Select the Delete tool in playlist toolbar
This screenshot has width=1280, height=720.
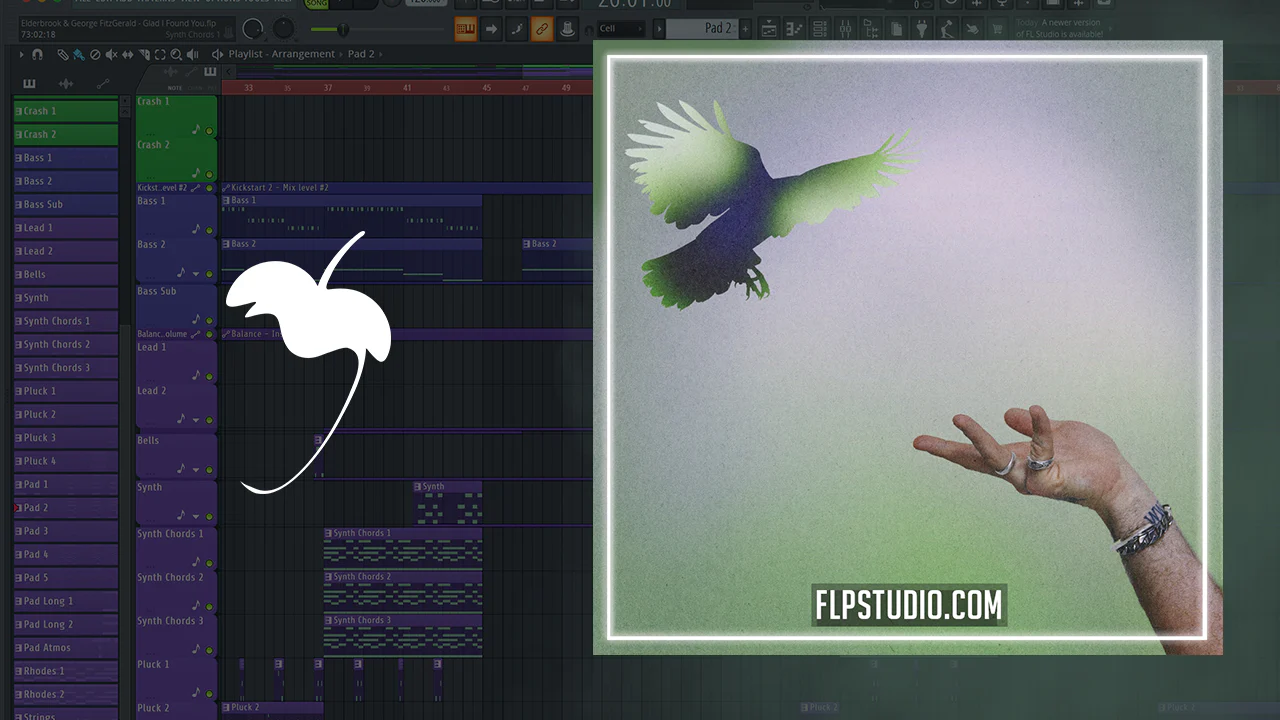tap(95, 54)
